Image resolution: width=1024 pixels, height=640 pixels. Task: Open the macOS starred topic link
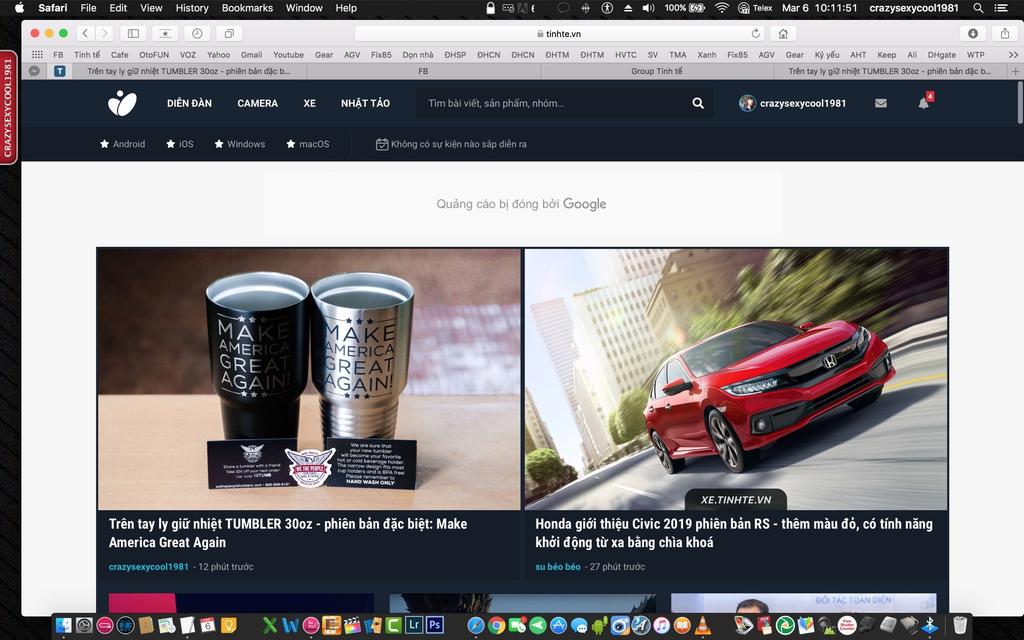(x=308, y=144)
